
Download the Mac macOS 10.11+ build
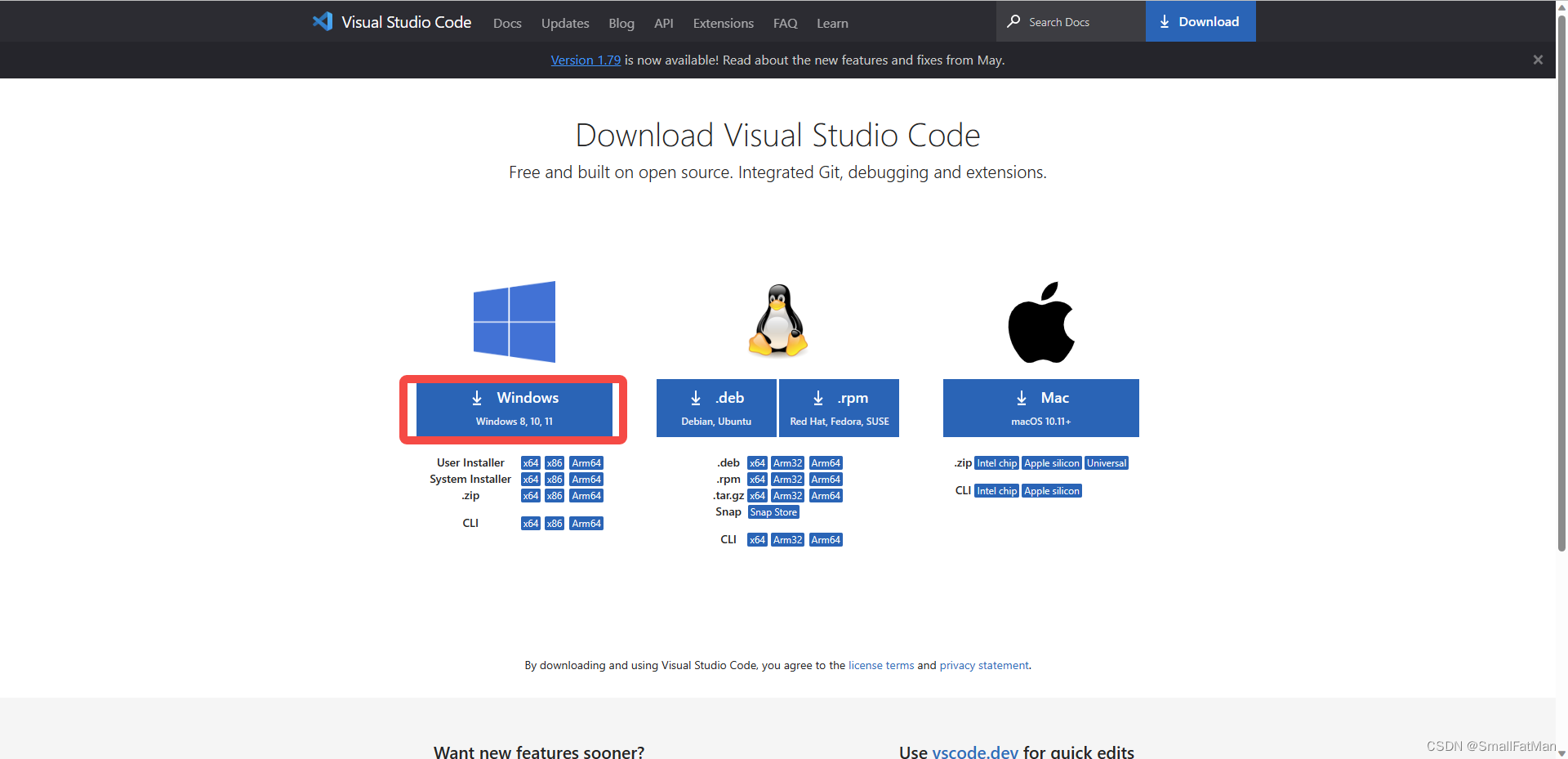coord(1041,408)
